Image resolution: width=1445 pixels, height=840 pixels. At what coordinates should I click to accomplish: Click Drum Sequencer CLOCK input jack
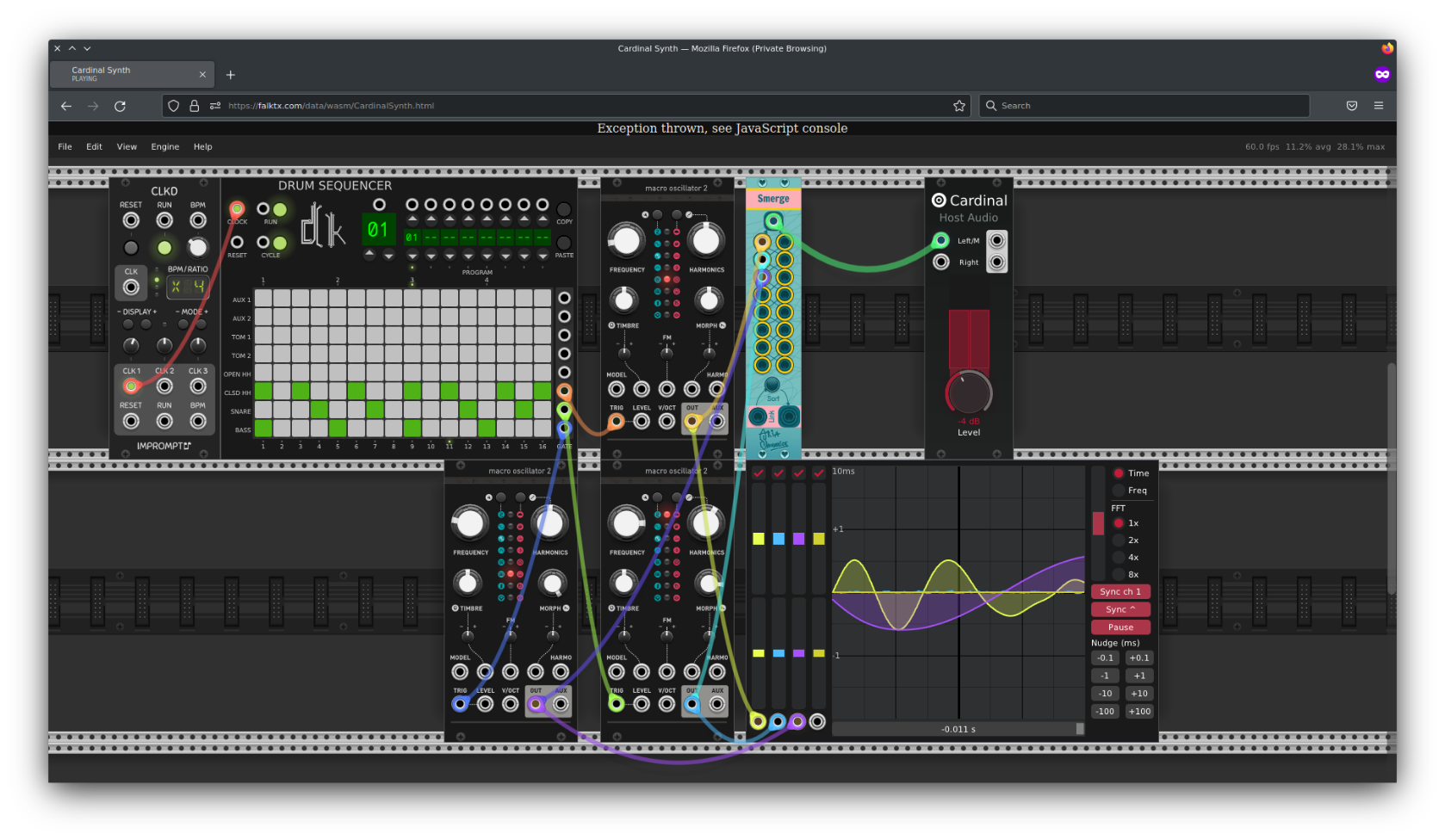(237, 209)
